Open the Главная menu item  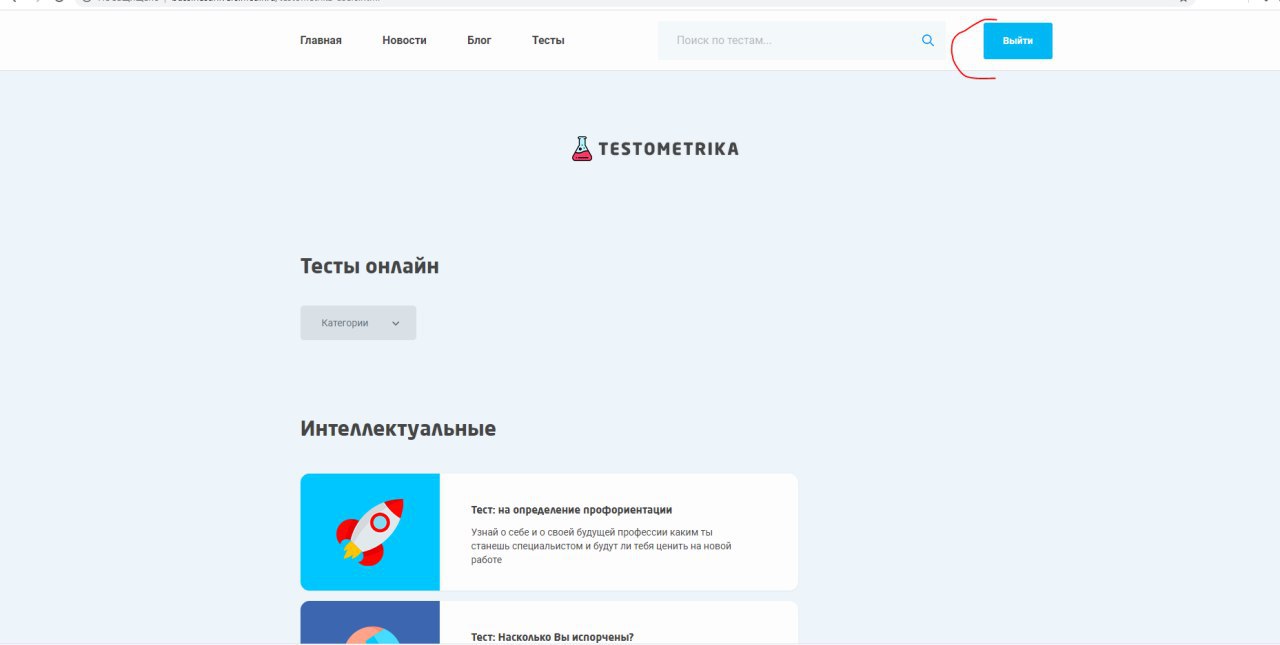321,41
